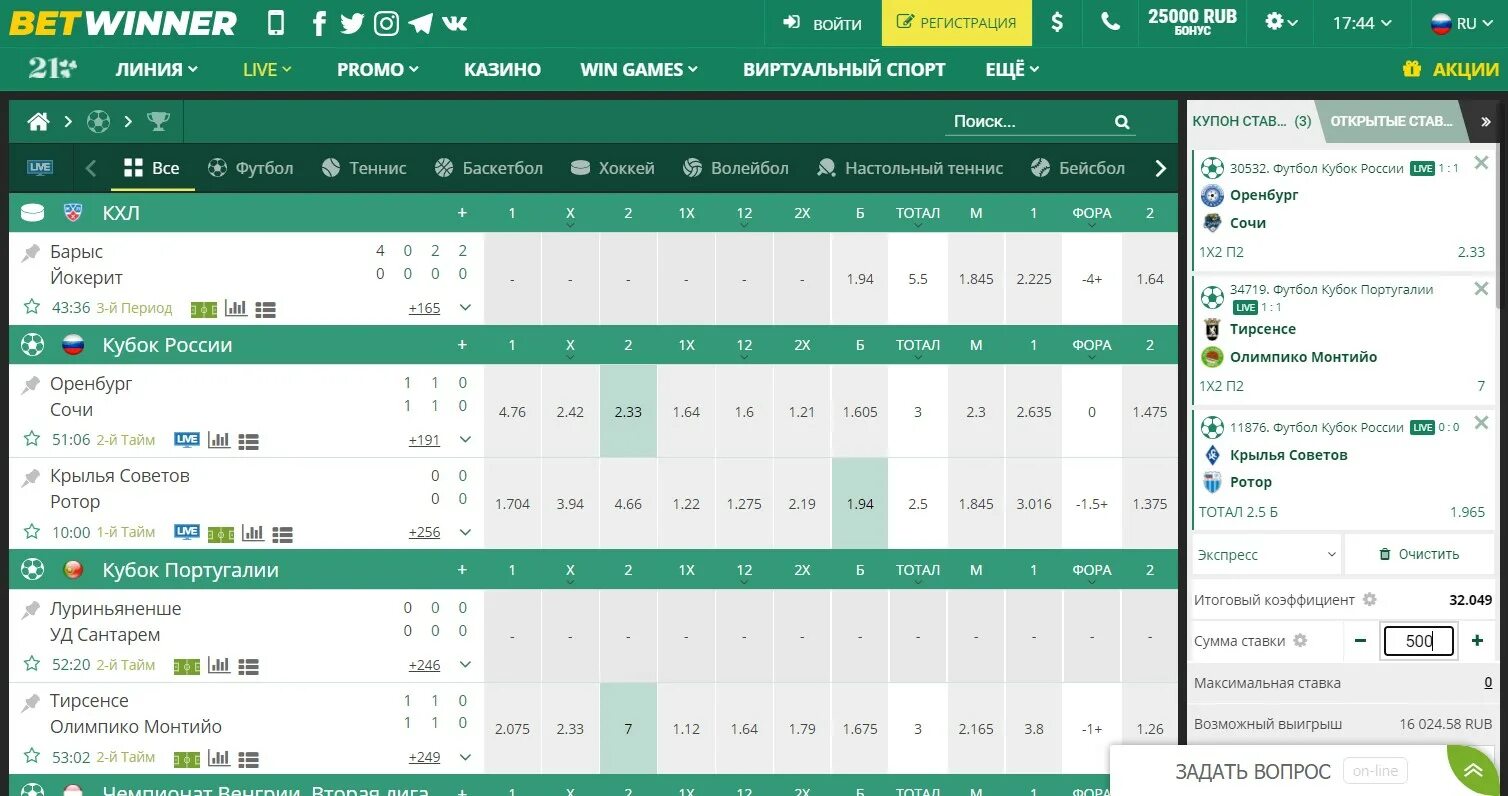This screenshot has width=1508, height=796.
Task: Open Экспресс bet type dropdown
Action: point(1267,554)
